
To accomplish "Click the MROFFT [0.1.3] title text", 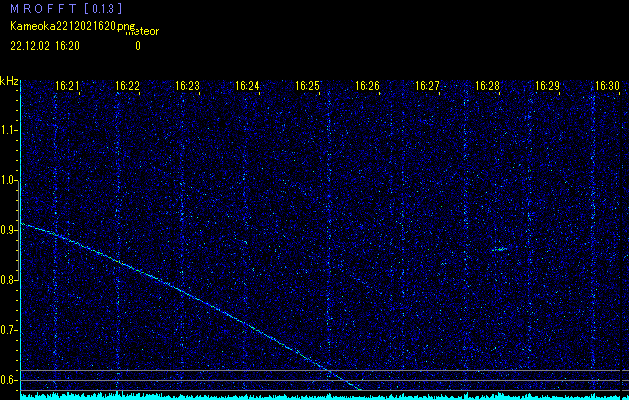I will (x=66, y=8).
